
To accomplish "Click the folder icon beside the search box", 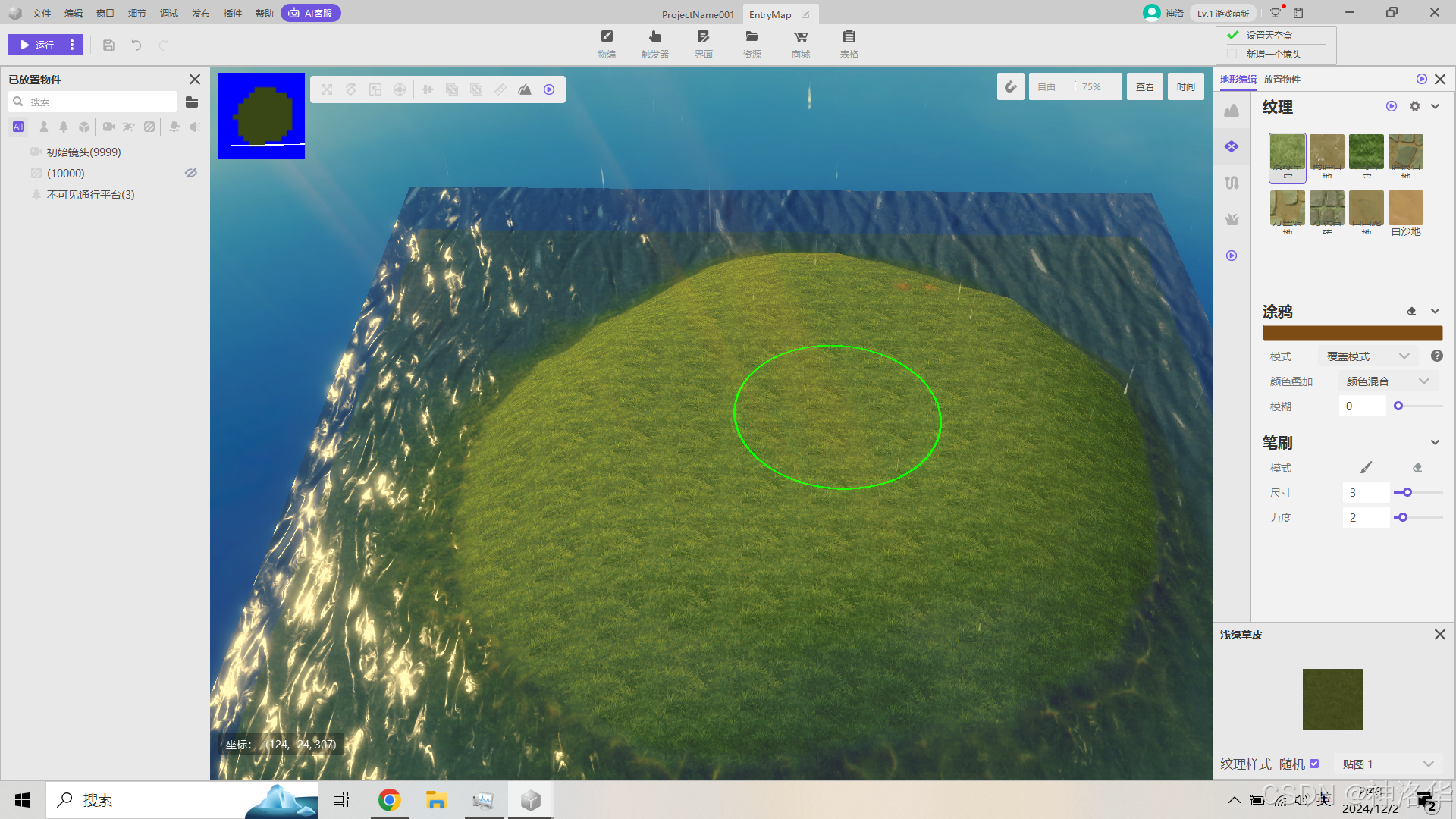I will [192, 102].
